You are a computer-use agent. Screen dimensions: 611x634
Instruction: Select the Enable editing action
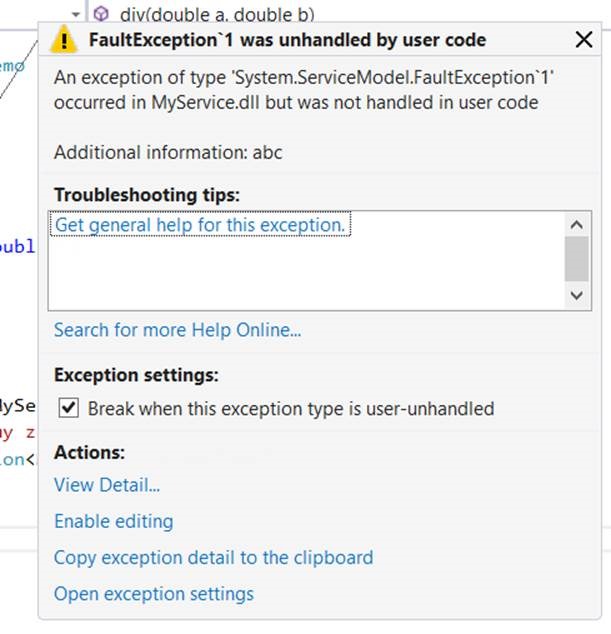click(x=113, y=522)
